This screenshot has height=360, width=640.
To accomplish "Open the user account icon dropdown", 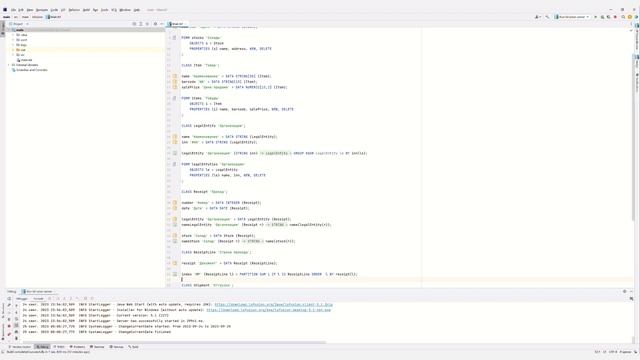I will click(x=537, y=17).
